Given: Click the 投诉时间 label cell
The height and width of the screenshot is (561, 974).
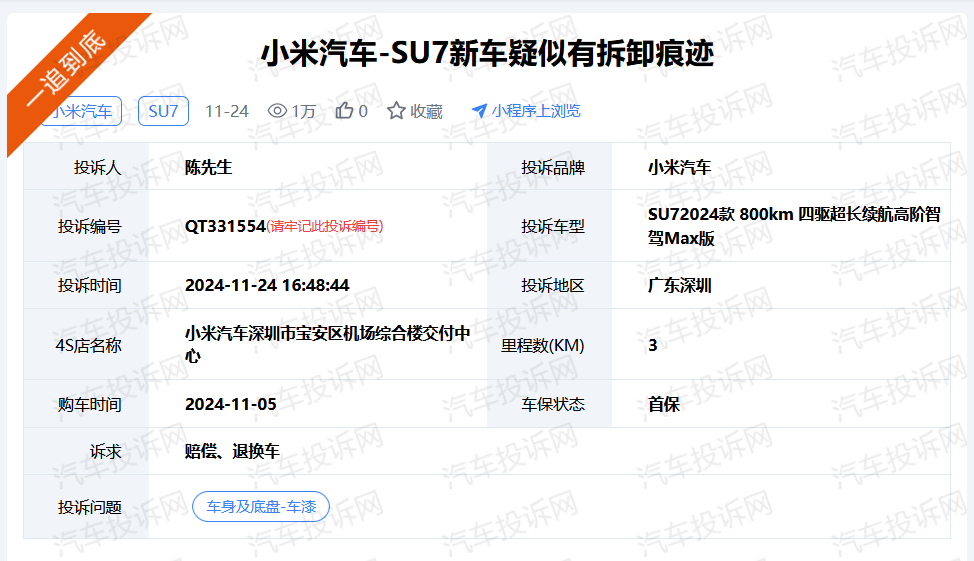Looking at the screenshot, I should 86,285.
